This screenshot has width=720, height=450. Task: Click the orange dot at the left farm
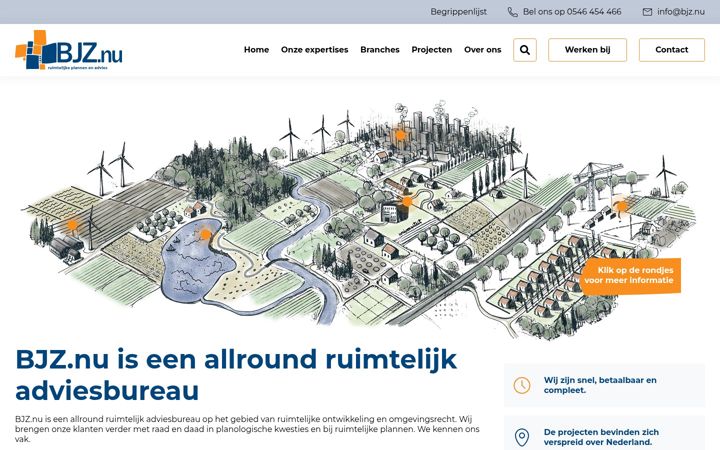[72, 225]
